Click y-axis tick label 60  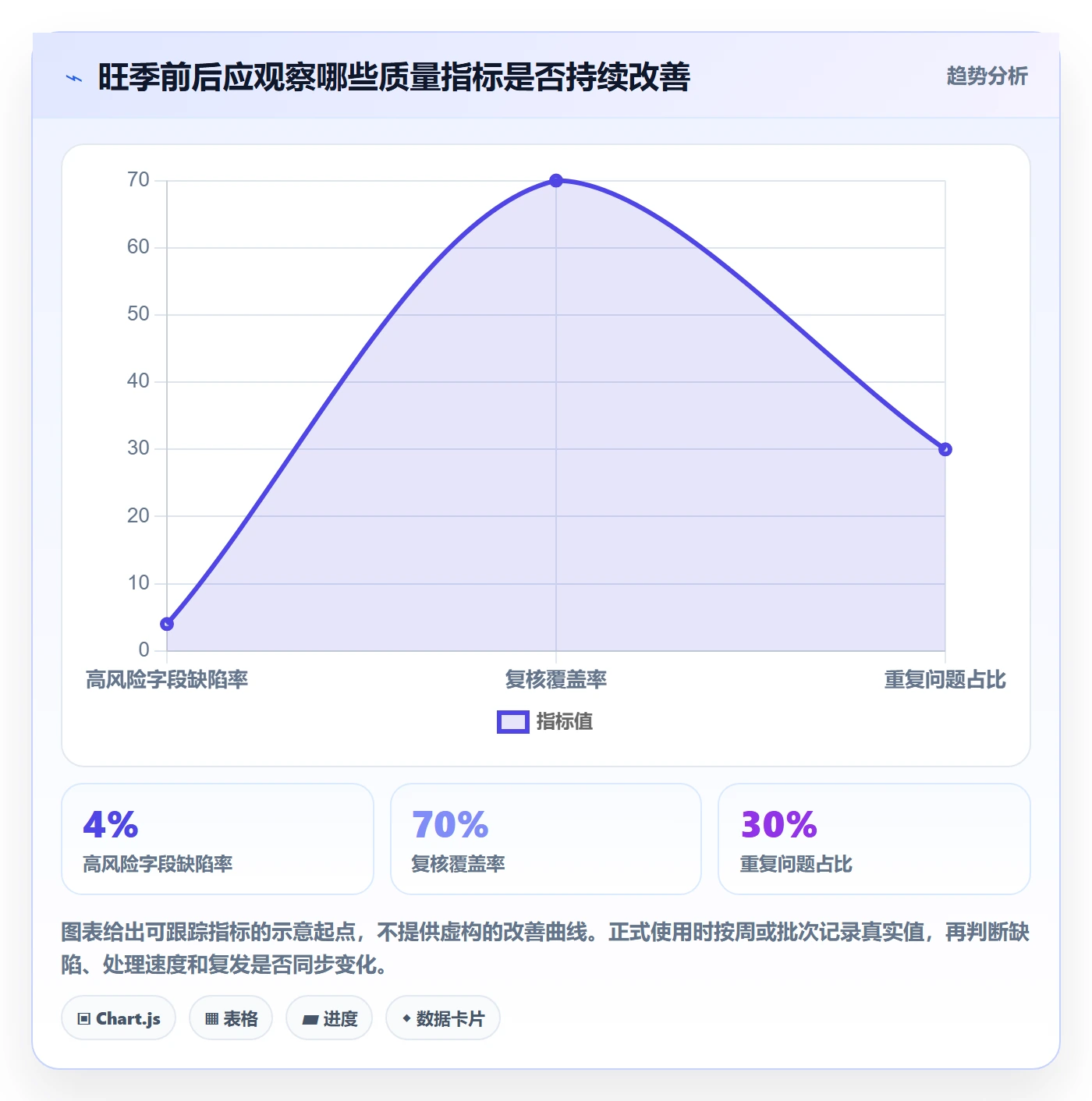point(138,247)
